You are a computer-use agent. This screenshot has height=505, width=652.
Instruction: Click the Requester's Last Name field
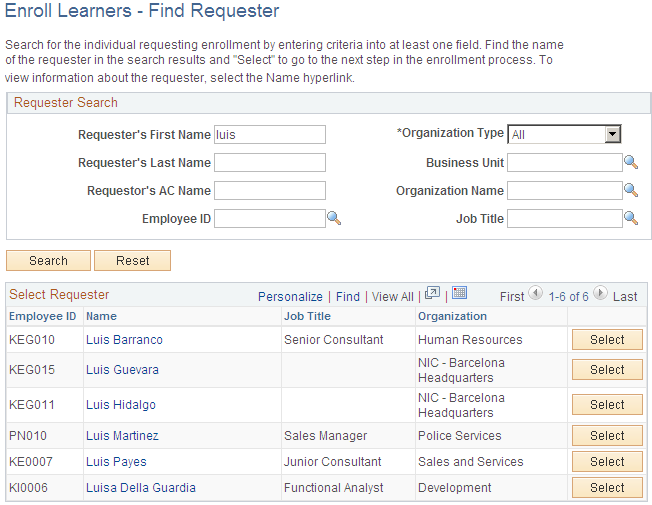(270, 163)
